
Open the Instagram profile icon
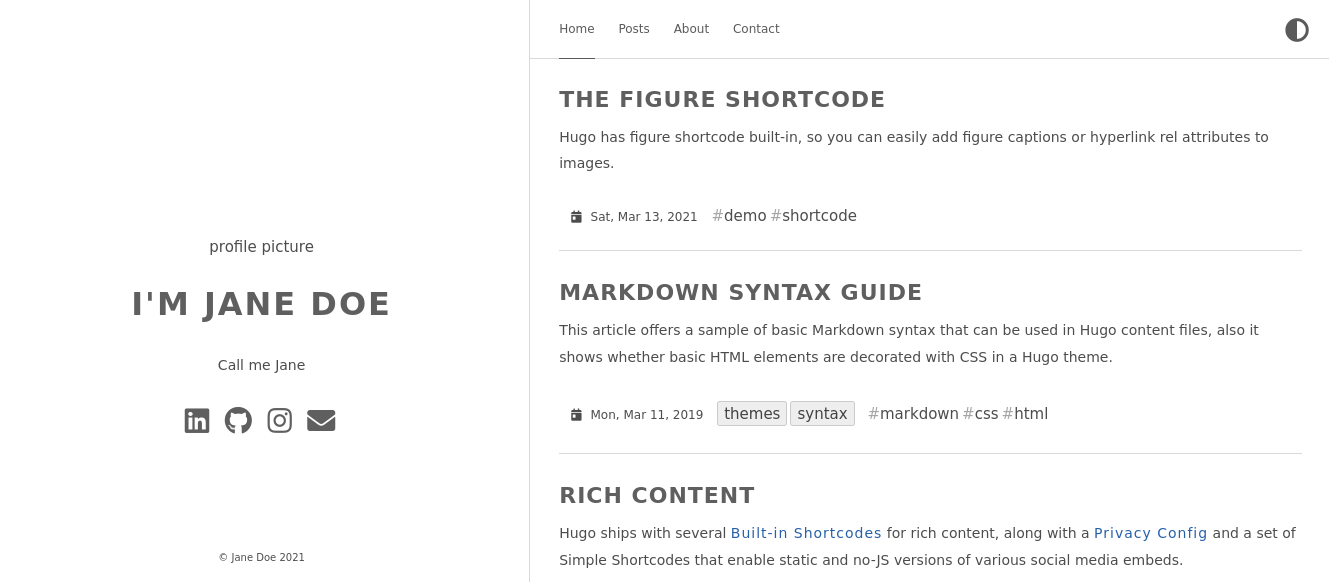pyautogui.click(x=280, y=421)
